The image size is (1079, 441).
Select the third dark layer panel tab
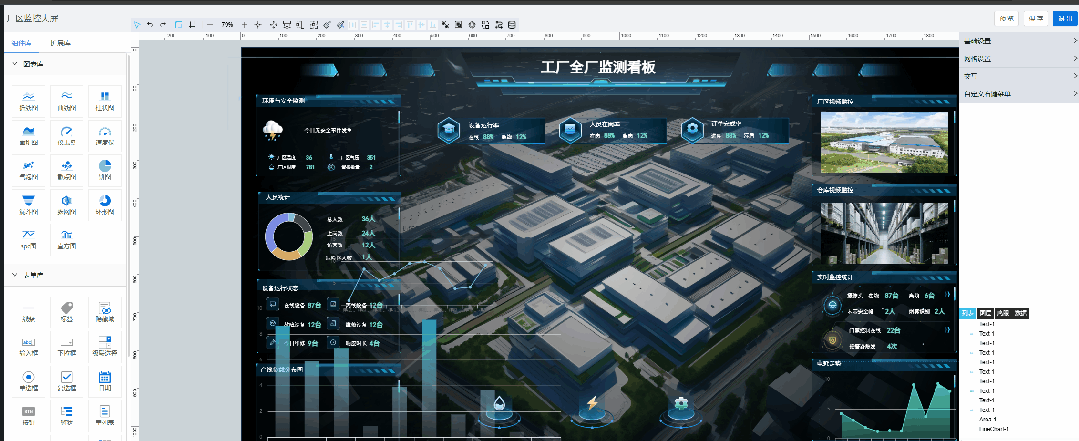[x=1003, y=313]
